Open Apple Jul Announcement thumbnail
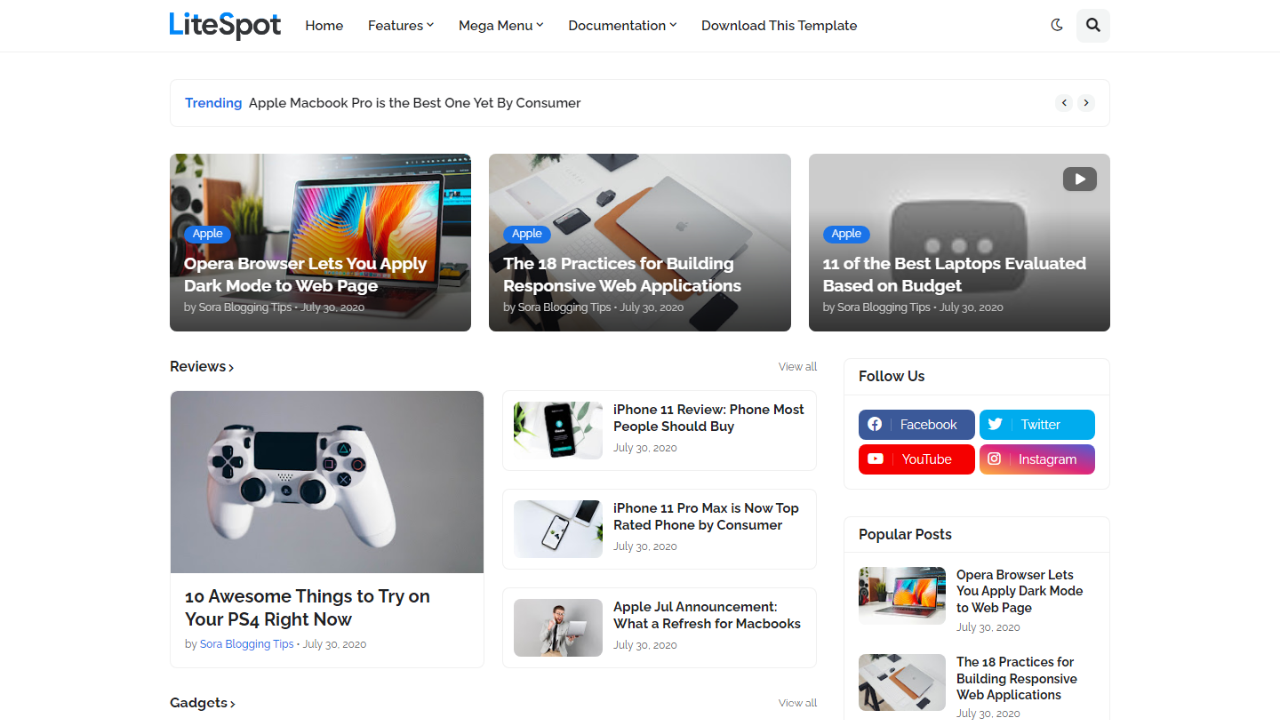1280x720 pixels. (558, 627)
